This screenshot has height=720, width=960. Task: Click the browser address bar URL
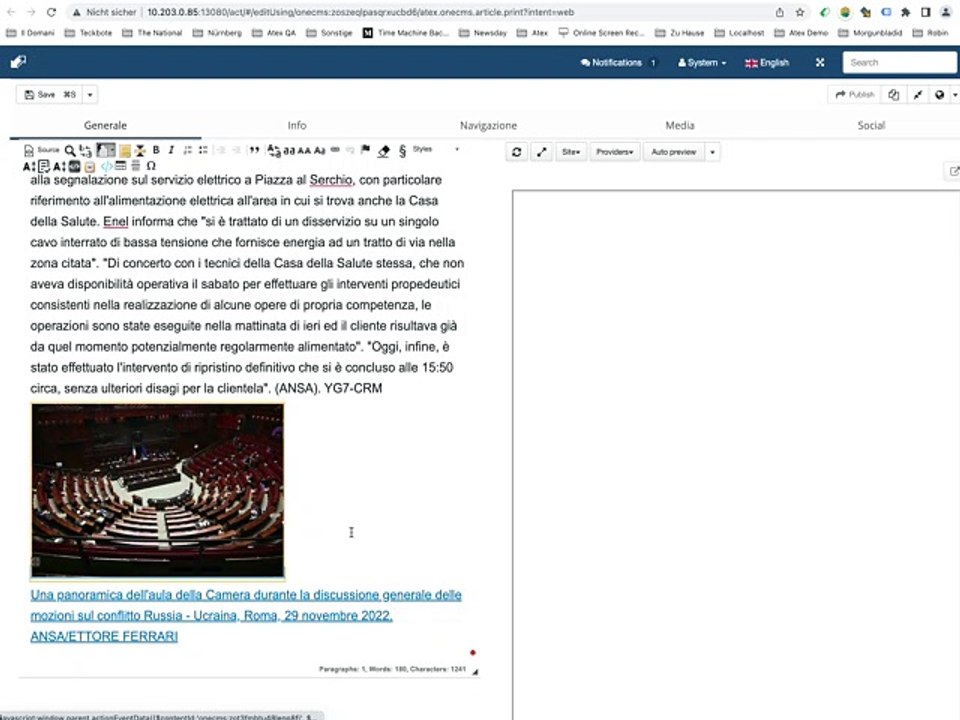pos(361,12)
